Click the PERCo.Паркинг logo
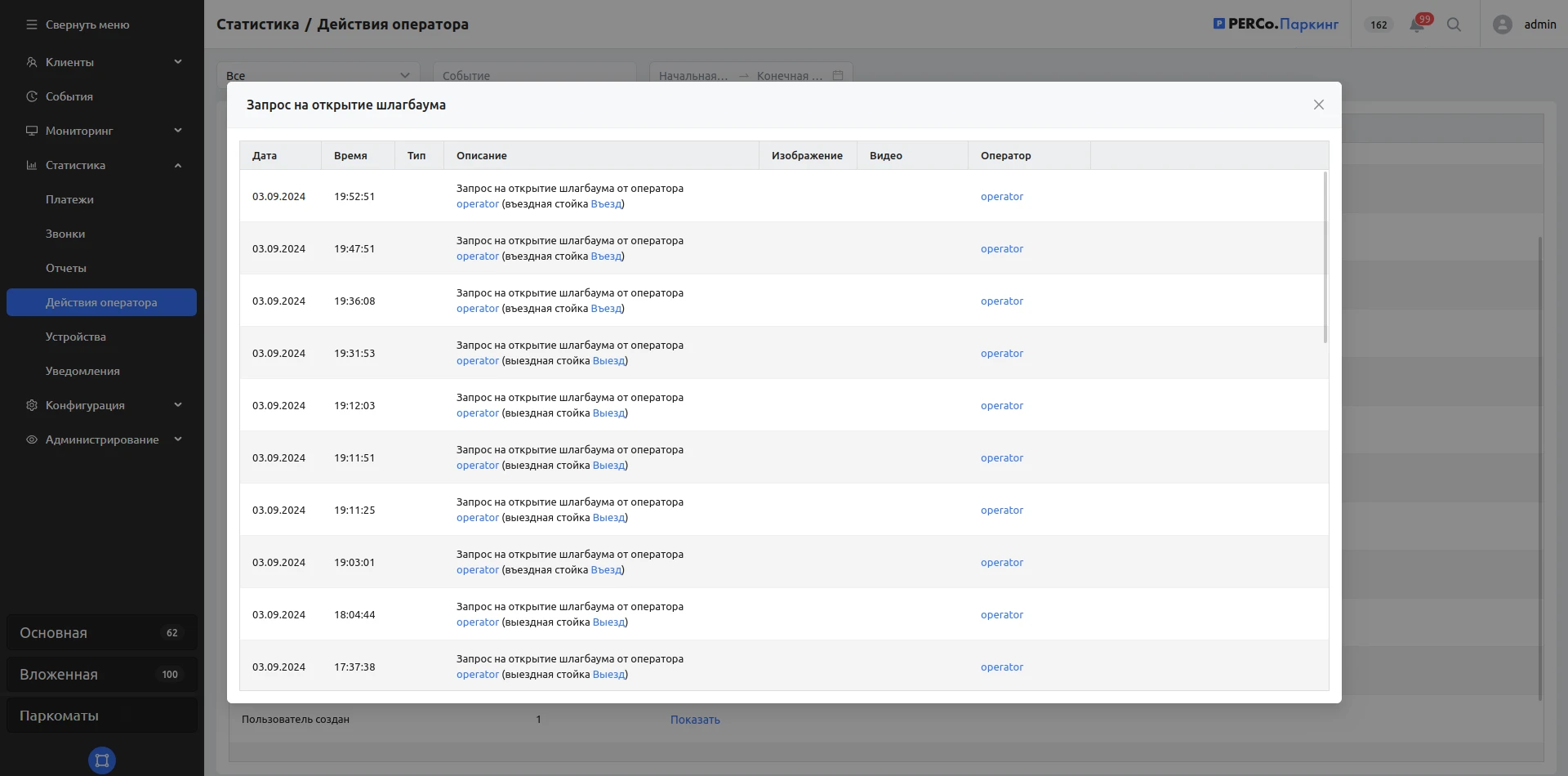The height and width of the screenshot is (776, 1568). pos(1275,25)
